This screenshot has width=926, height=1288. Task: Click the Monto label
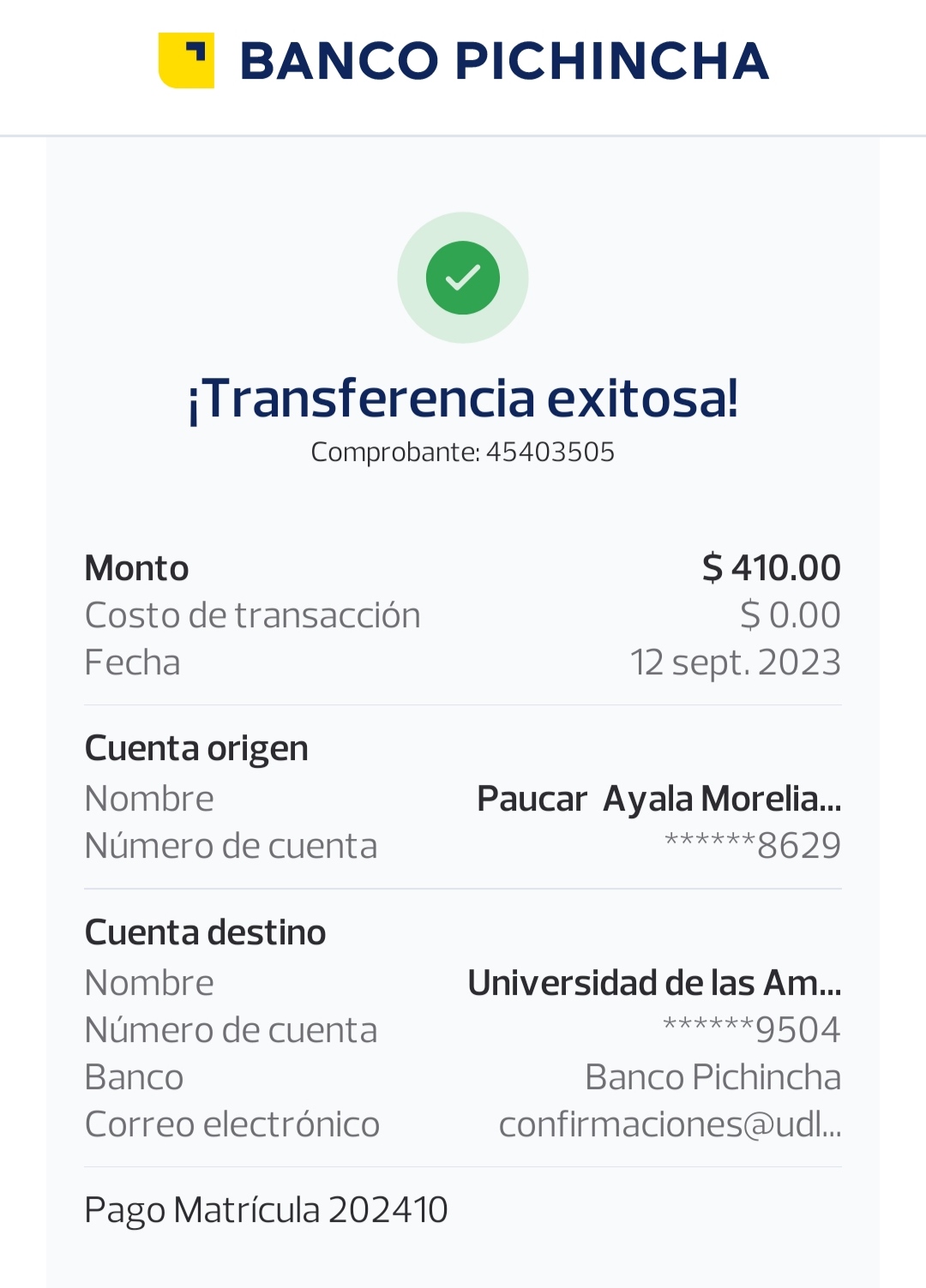coord(137,568)
